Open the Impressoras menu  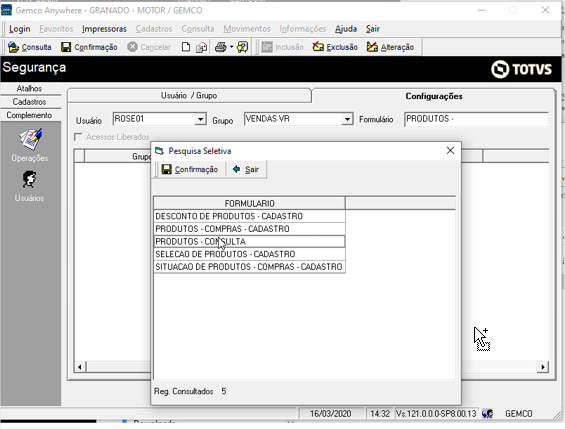tap(104, 29)
